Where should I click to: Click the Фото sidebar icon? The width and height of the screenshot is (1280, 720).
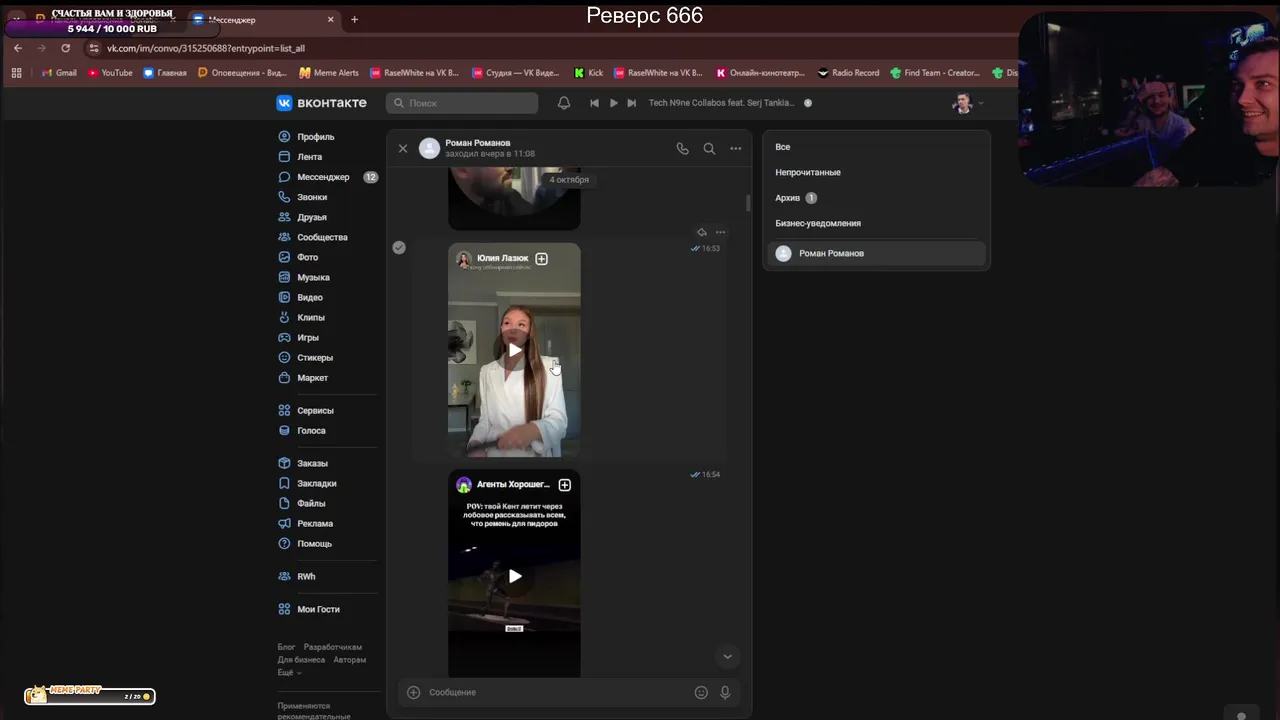(285, 257)
